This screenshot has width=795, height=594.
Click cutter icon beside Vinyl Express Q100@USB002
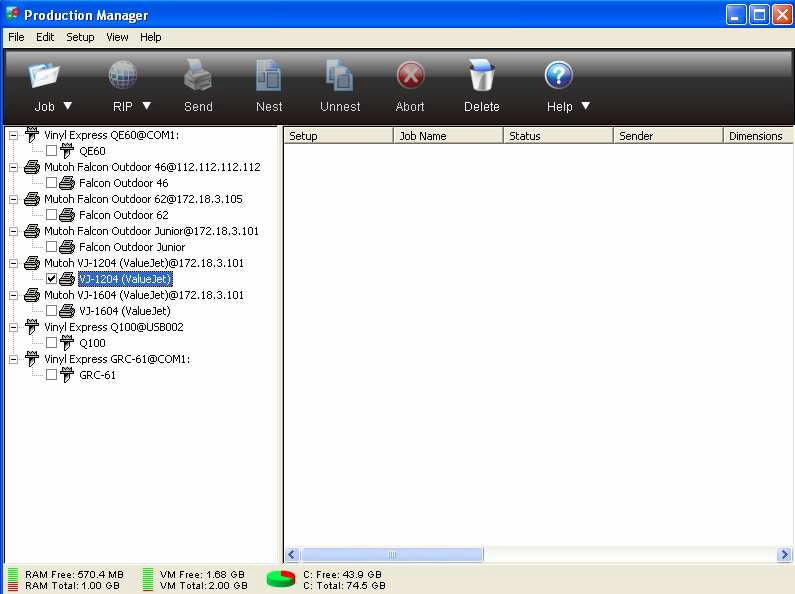pyautogui.click(x=32, y=327)
